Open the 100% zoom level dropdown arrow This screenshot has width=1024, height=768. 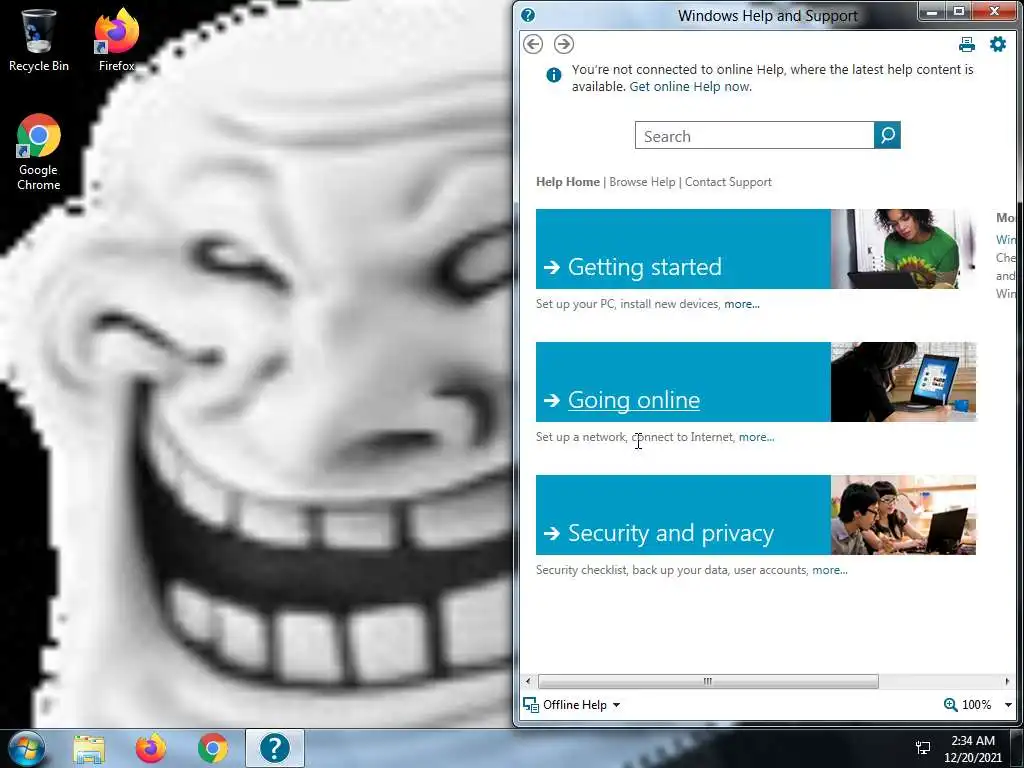pos(1008,705)
